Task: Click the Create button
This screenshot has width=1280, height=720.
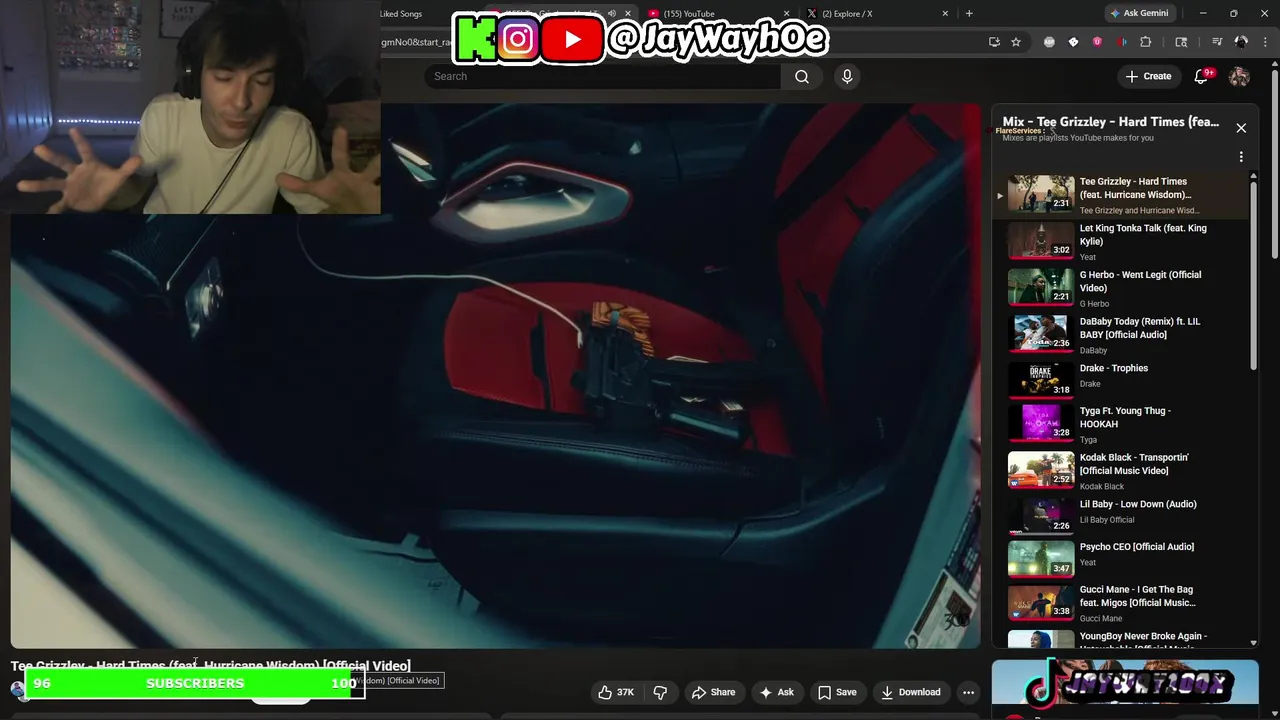Action: point(1148,76)
